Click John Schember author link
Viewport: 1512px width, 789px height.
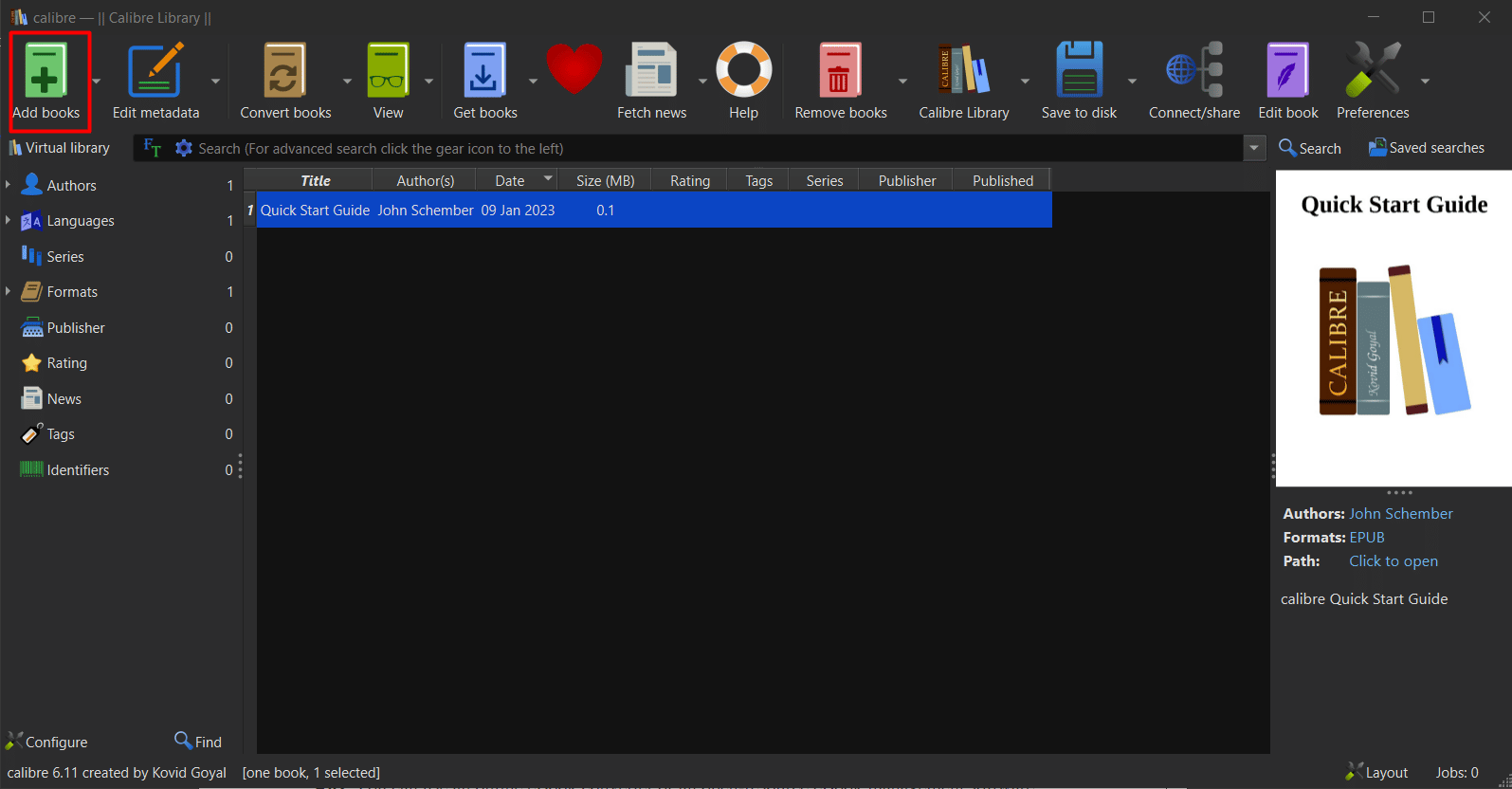(1400, 513)
